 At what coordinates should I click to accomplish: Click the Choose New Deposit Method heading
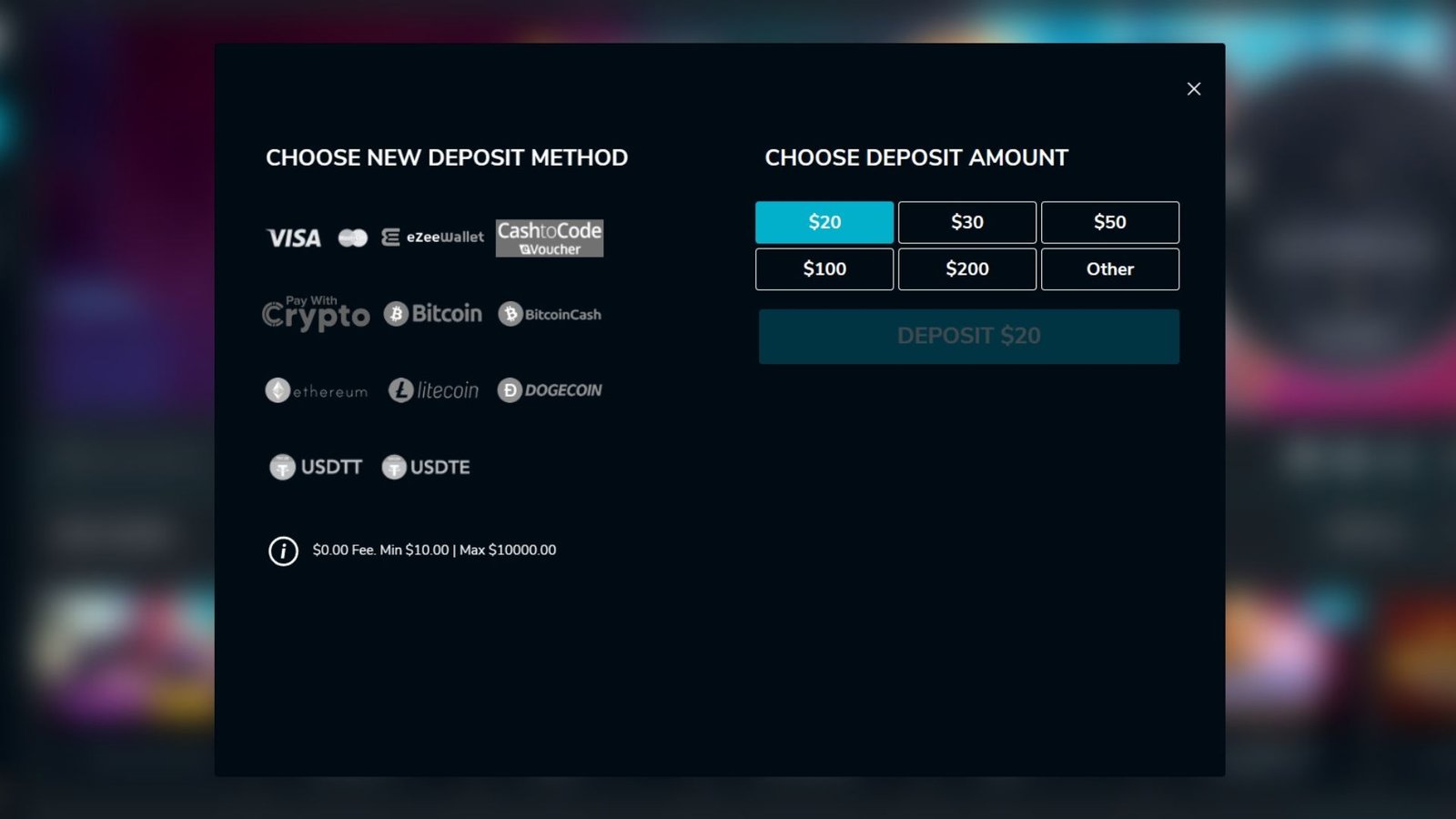pos(447,157)
